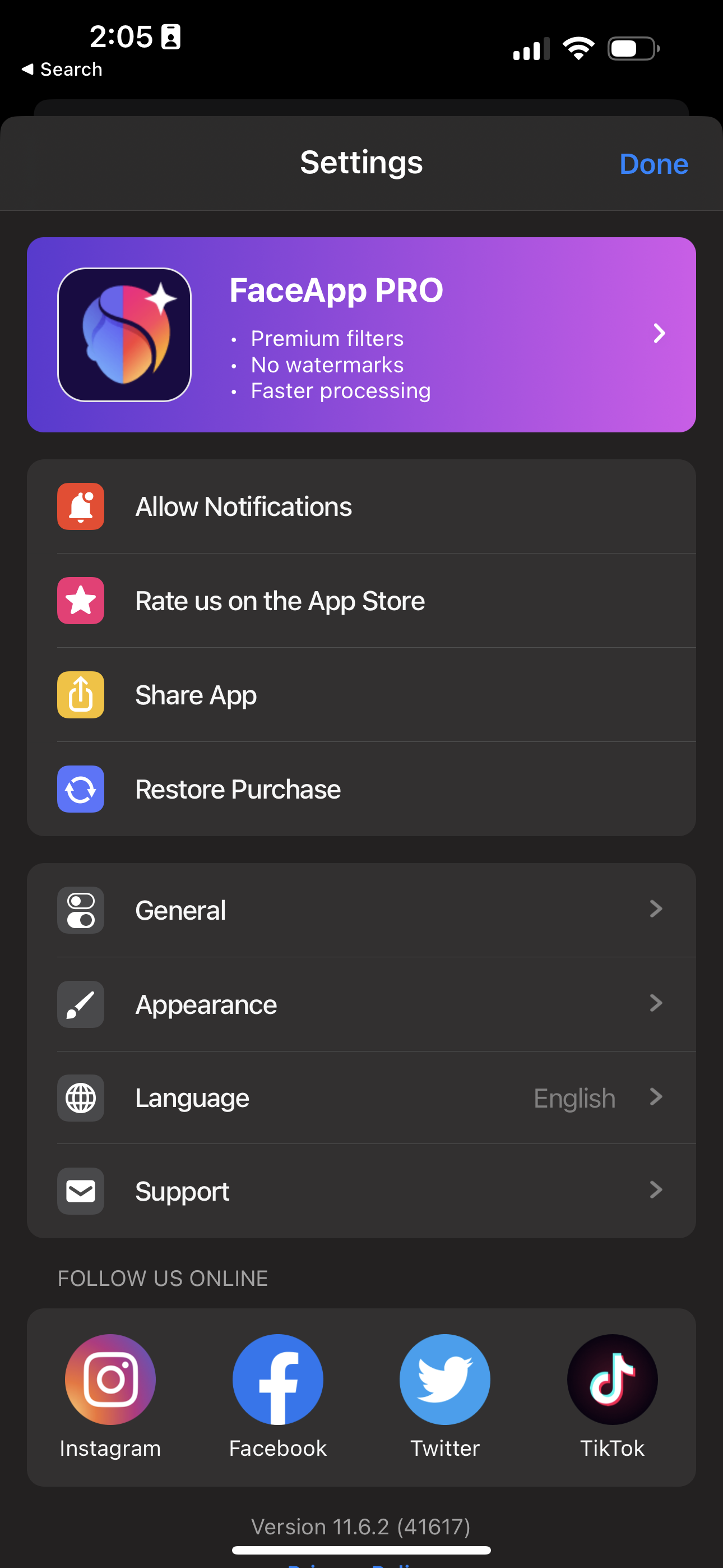This screenshot has height=1568, width=723.
Task: Tap the version number text
Action: click(x=361, y=1527)
